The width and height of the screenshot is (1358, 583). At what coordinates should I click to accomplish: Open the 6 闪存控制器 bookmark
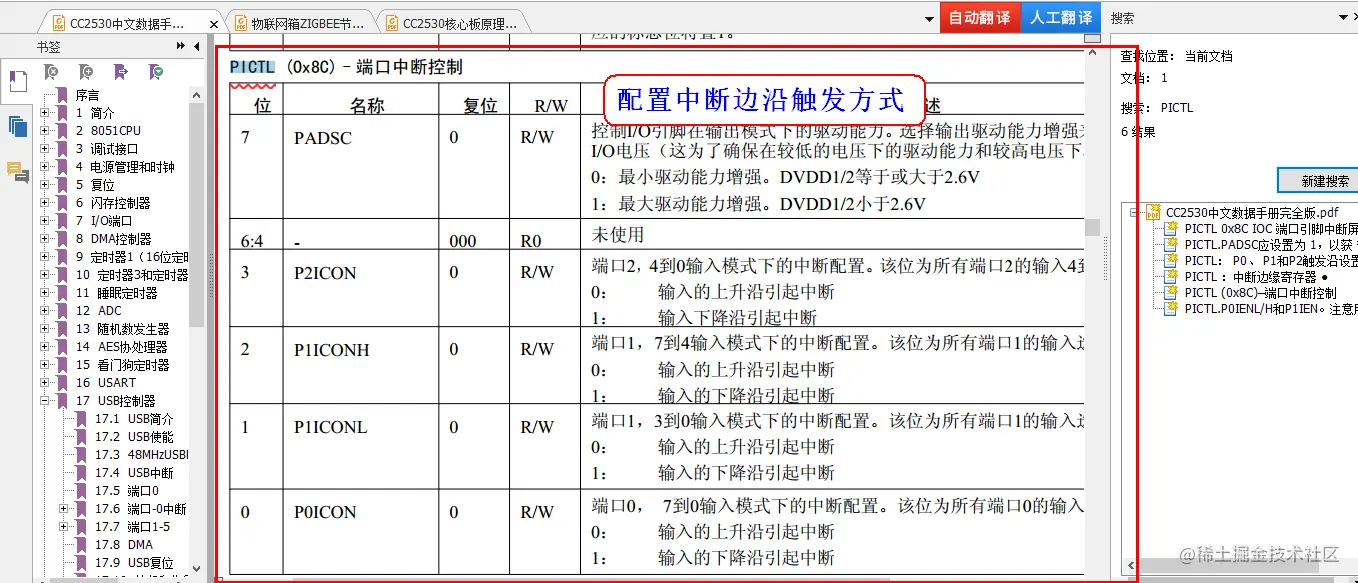coord(113,203)
